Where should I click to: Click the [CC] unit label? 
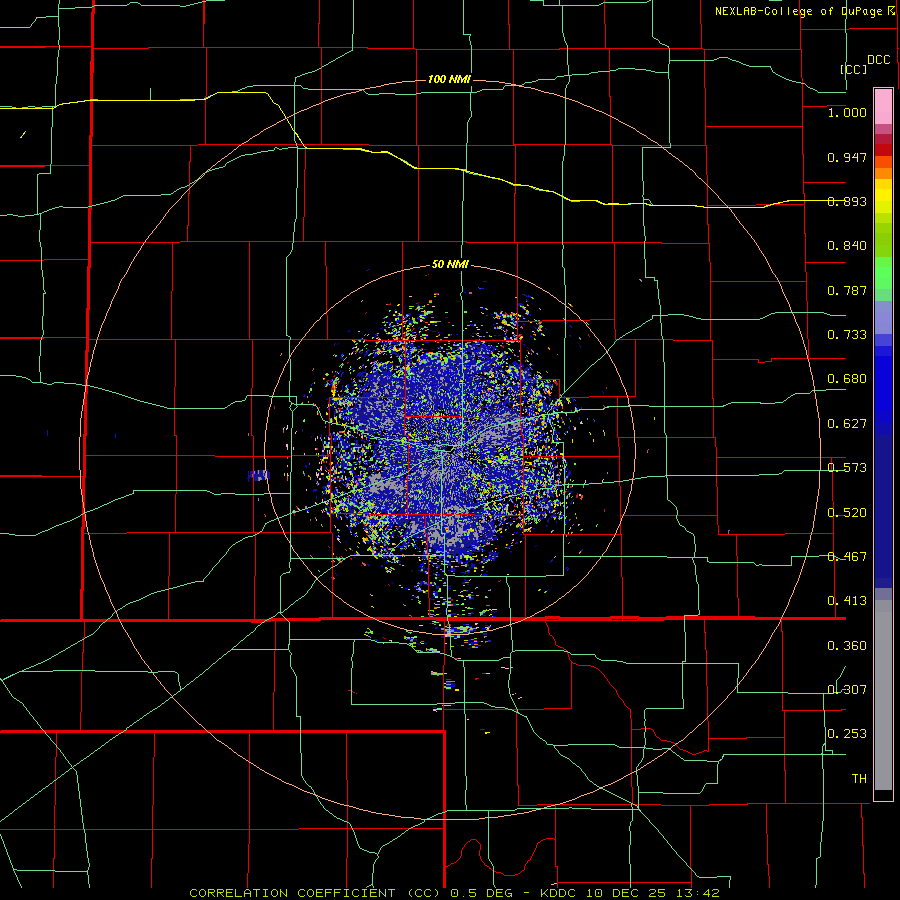click(854, 69)
